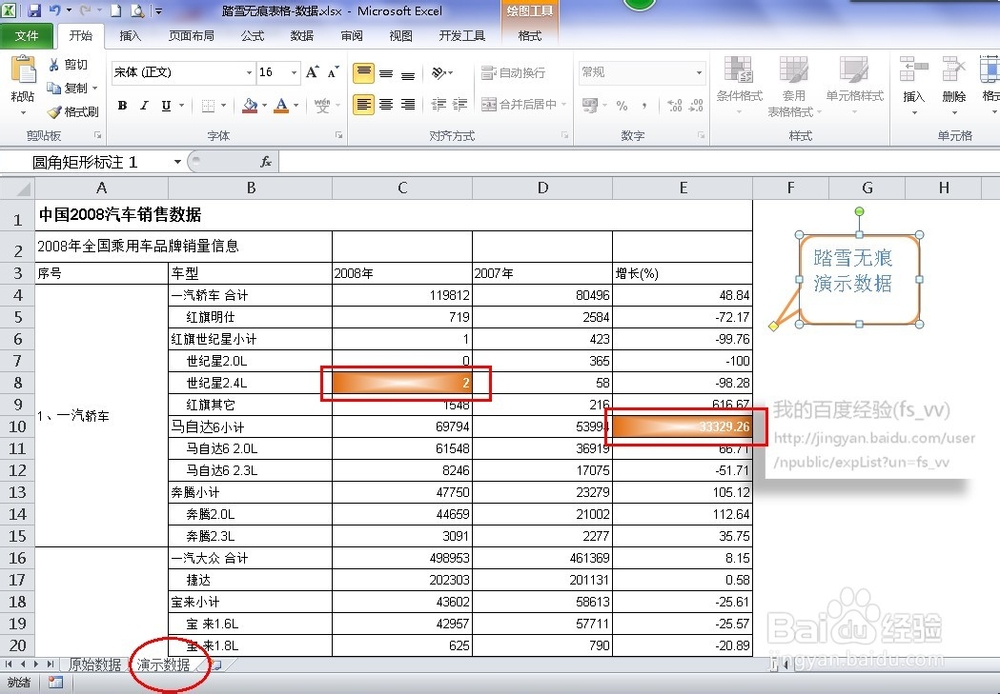The width and height of the screenshot is (1000, 694).
Task: Click the percent style icon
Action: pyautogui.click(x=622, y=106)
